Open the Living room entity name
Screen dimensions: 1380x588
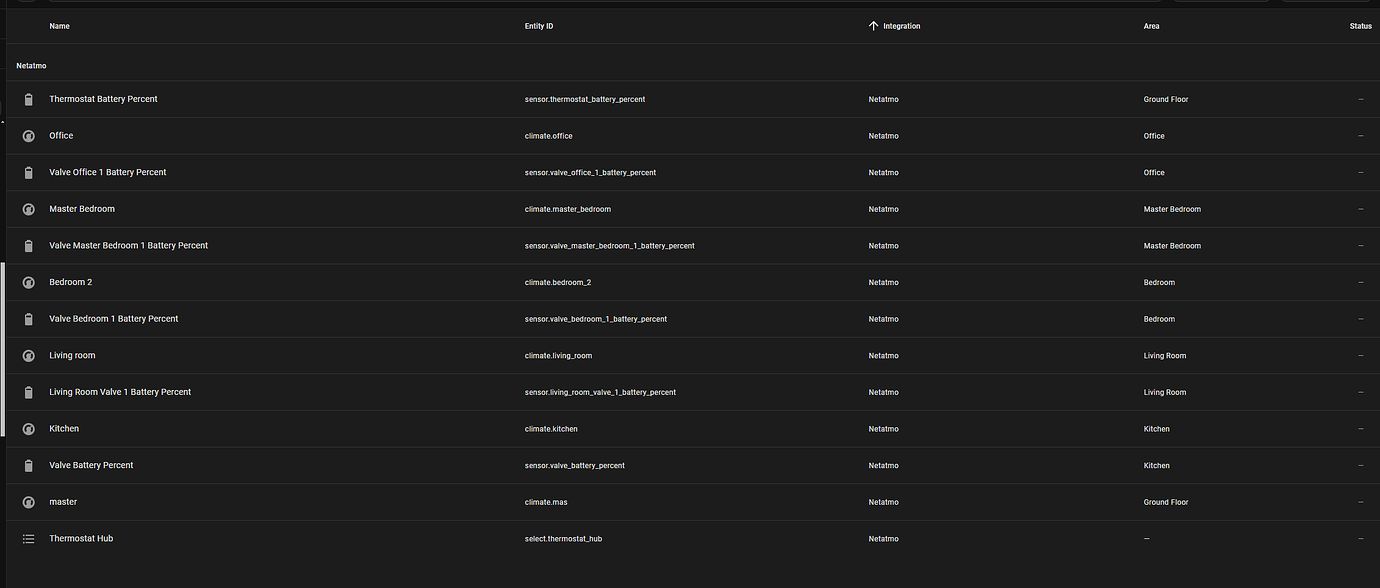[x=72, y=356]
